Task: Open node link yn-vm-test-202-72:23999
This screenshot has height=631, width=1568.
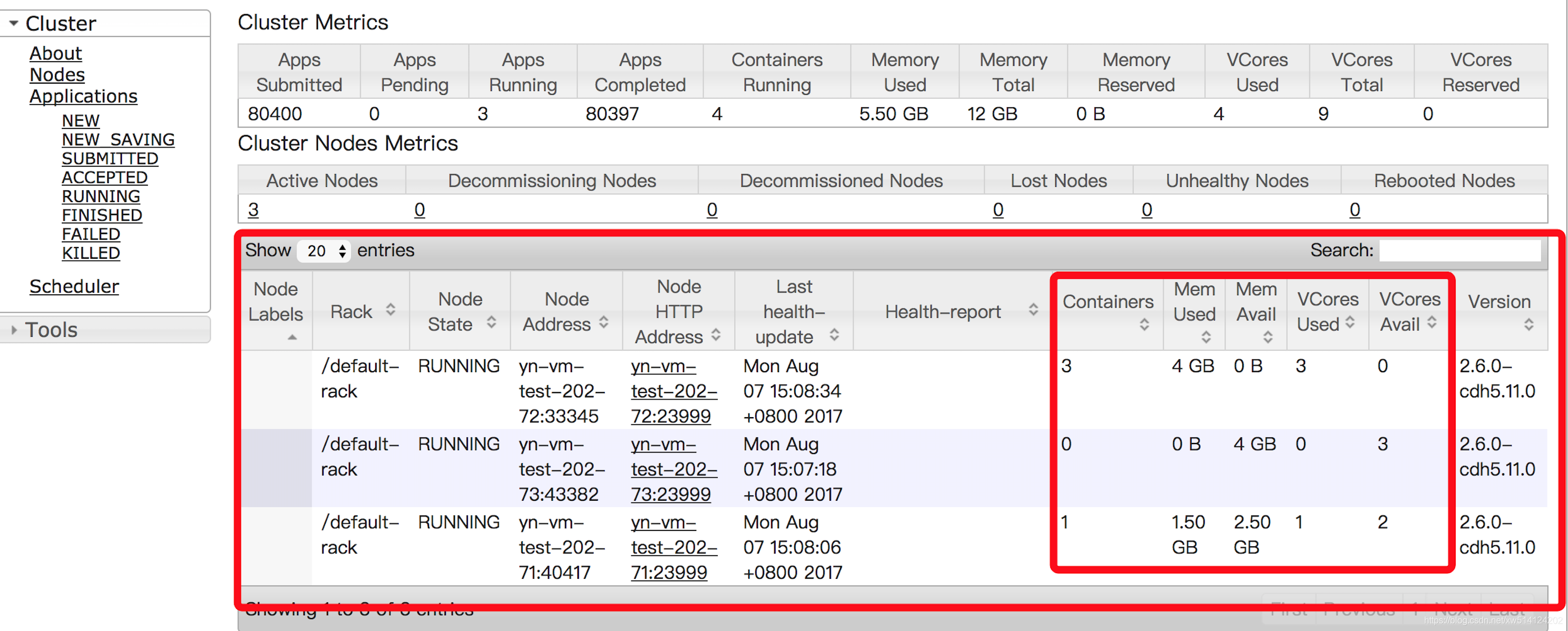Action: point(674,391)
